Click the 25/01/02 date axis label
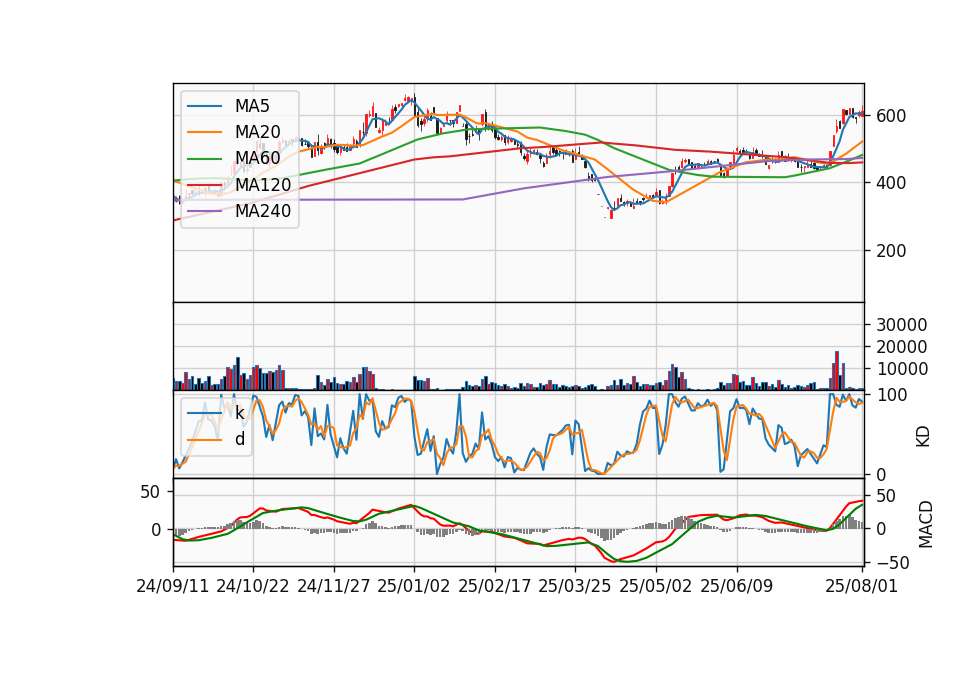This screenshot has width=960, height=690. click(x=414, y=586)
